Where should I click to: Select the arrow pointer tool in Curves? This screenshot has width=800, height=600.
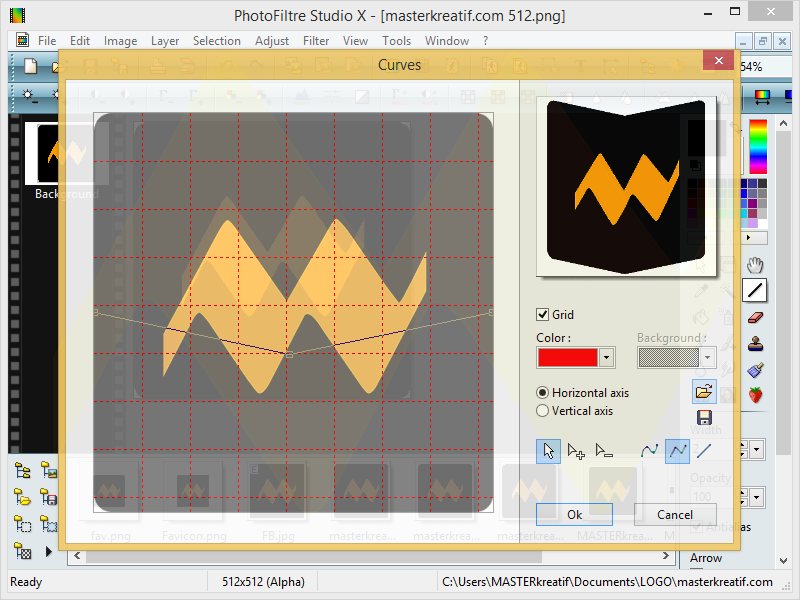(x=548, y=451)
